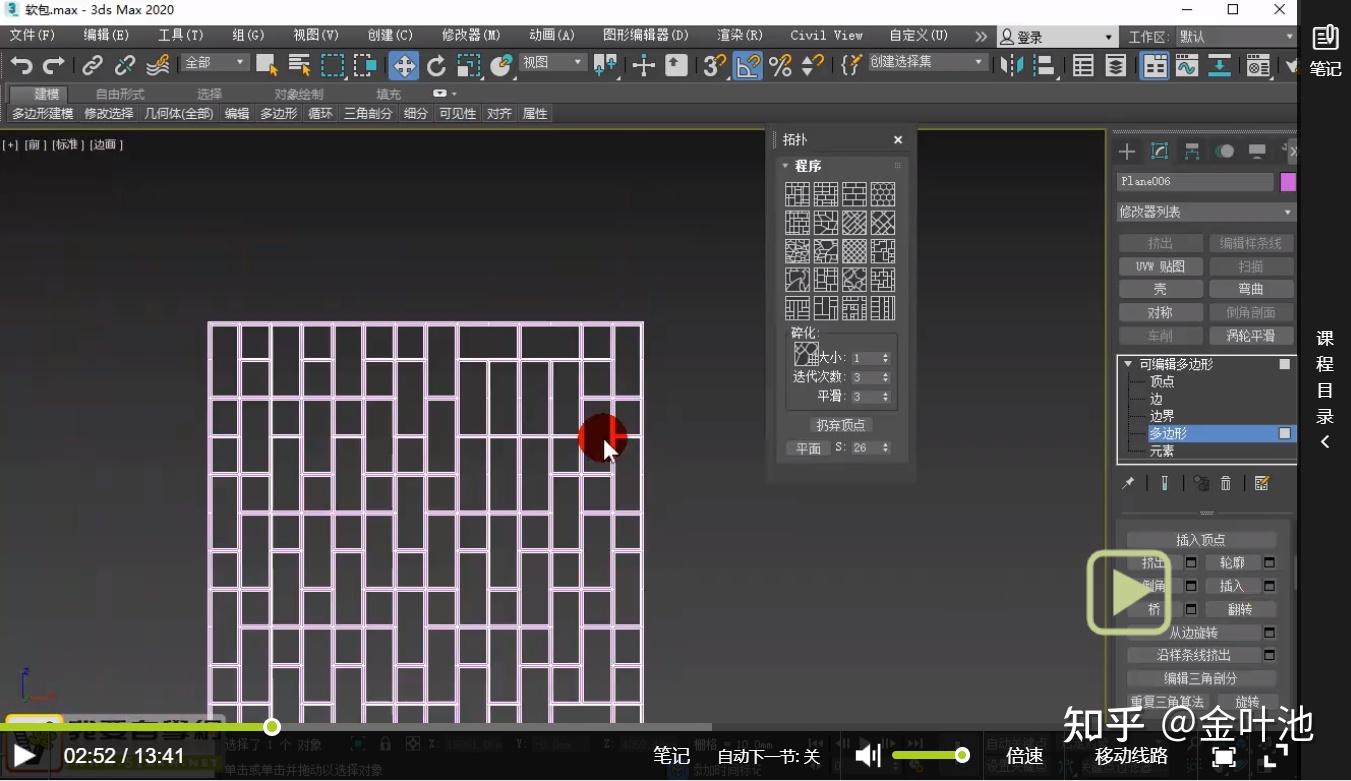1351x781 pixels.
Task: Open the 登录 sign-in dropdown
Action: tap(1058, 37)
